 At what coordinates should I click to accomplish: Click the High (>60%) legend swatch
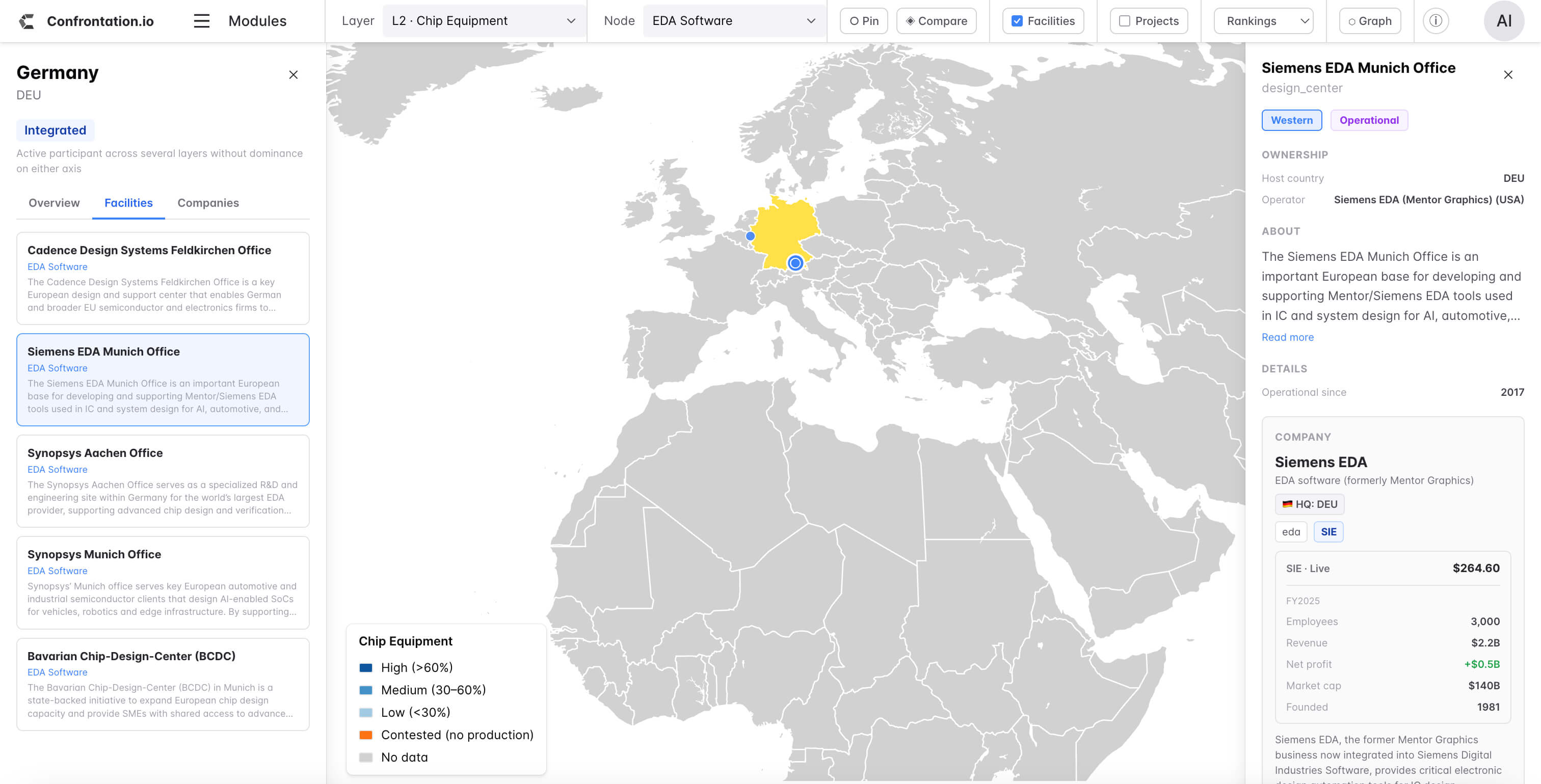pyautogui.click(x=365, y=667)
